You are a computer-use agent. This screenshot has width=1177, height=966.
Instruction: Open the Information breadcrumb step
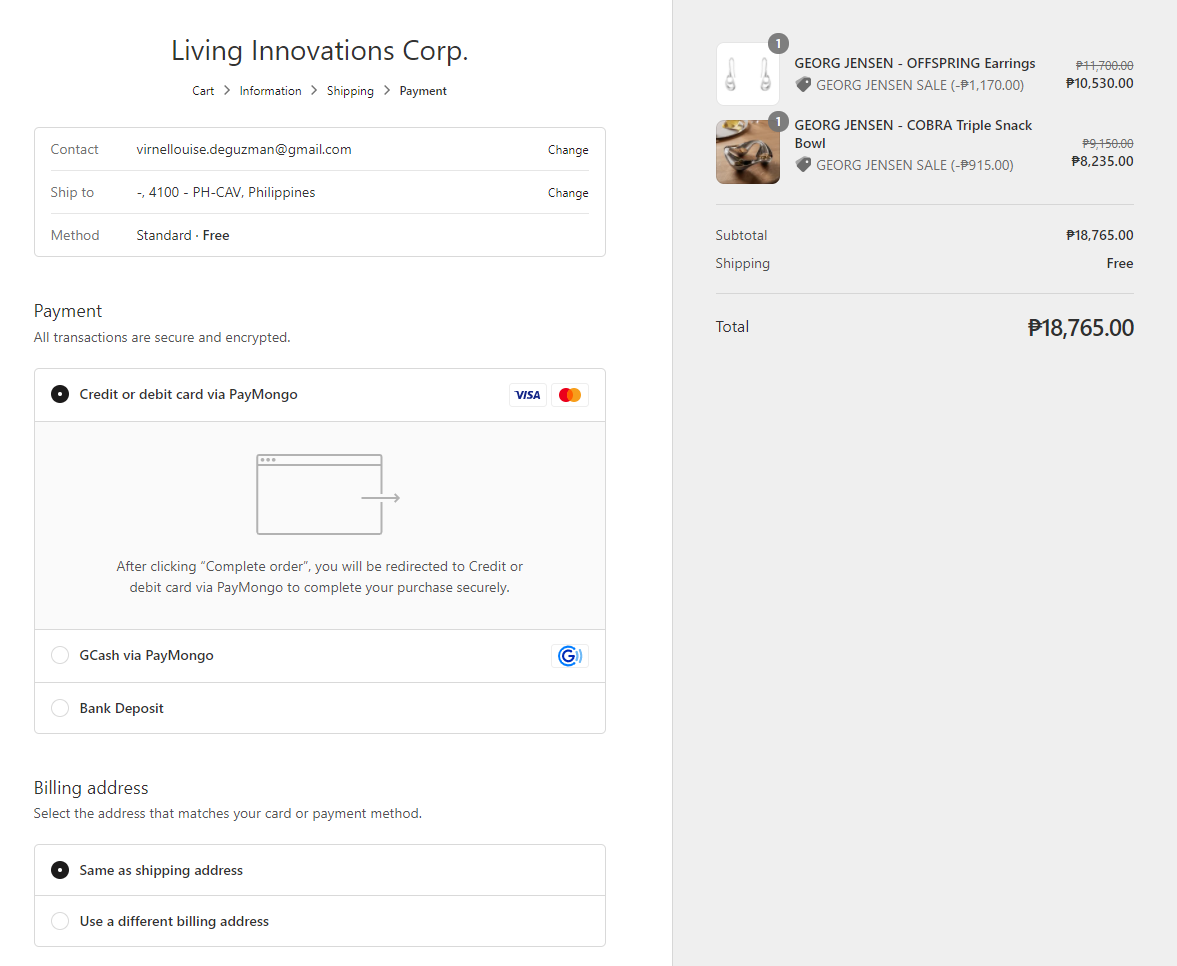pos(270,91)
